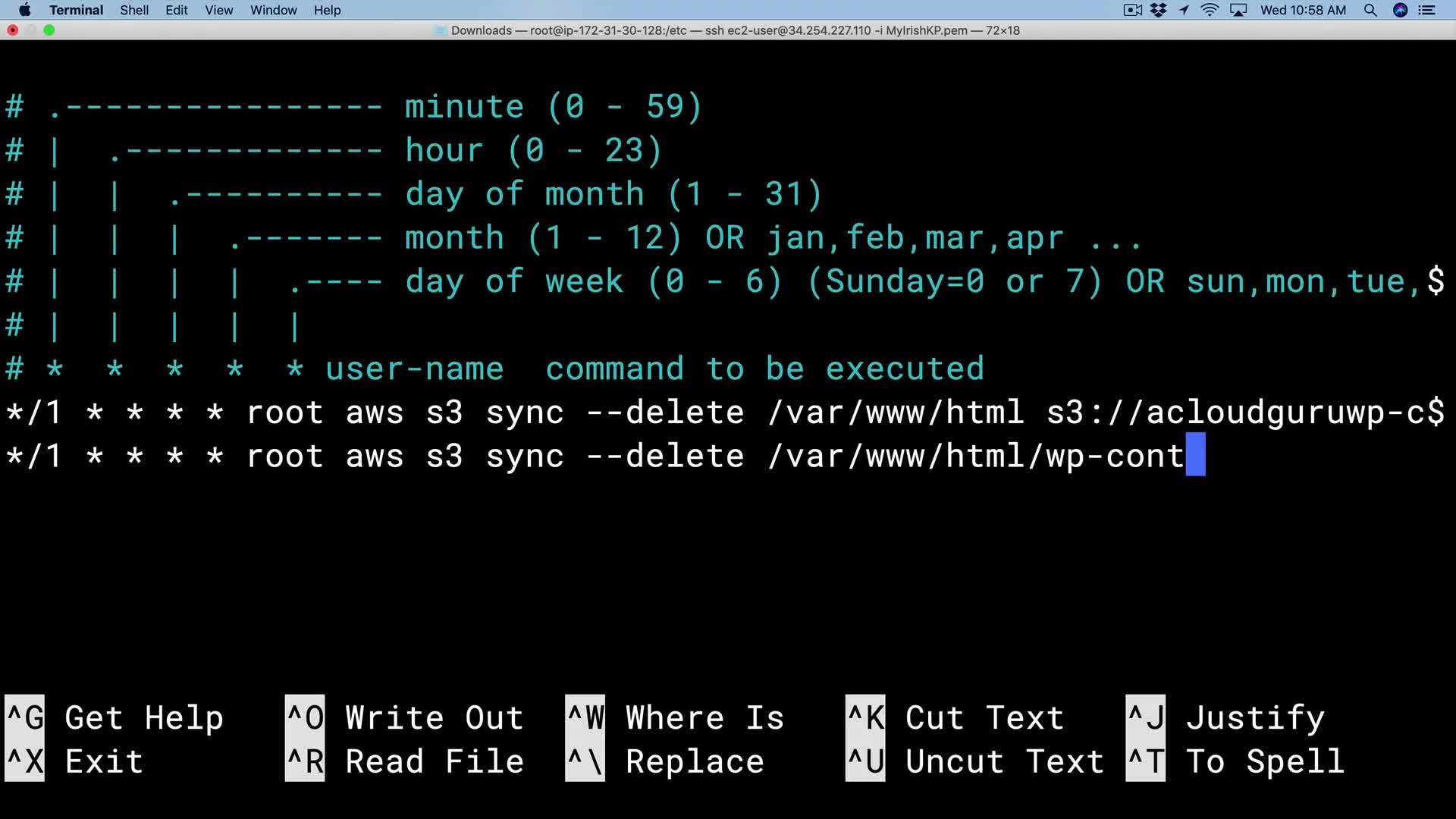Open the Edit menu

pyautogui.click(x=176, y=10)
